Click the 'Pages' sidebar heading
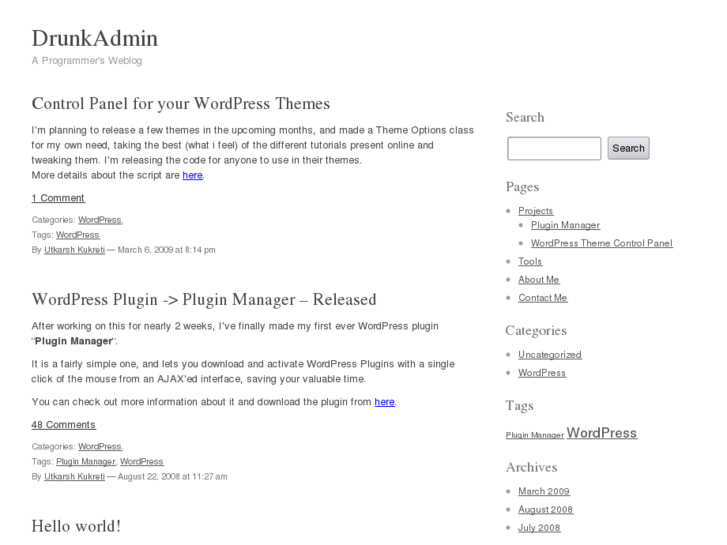The image size is (727, 545). [x=523, y=187]
